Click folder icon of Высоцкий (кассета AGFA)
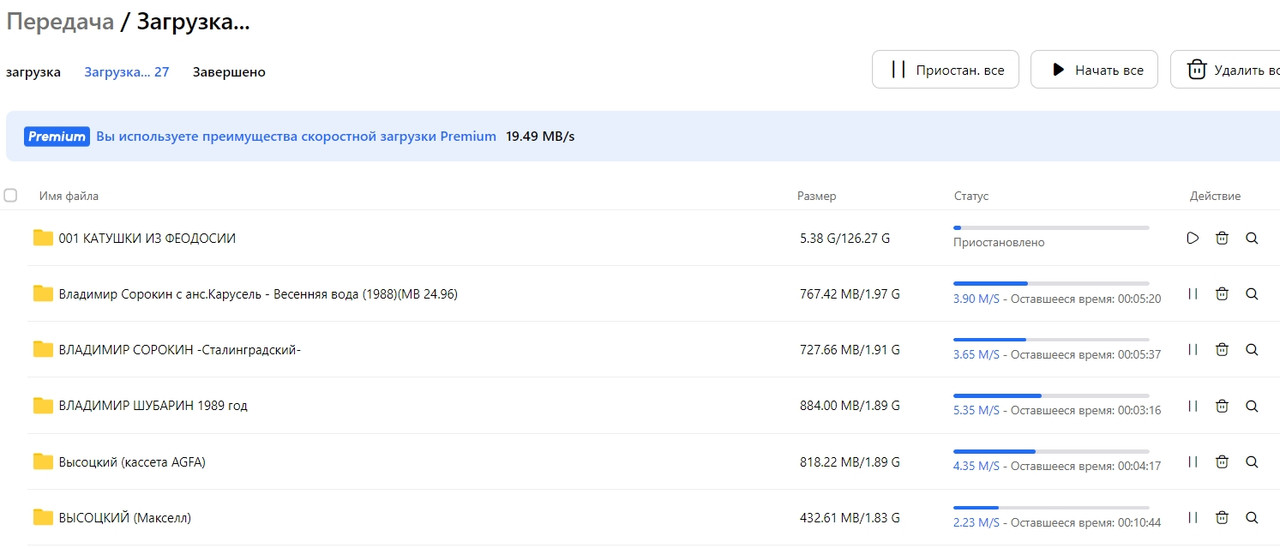Screen dimensions: 1280x550 click(x=43, y=462)
